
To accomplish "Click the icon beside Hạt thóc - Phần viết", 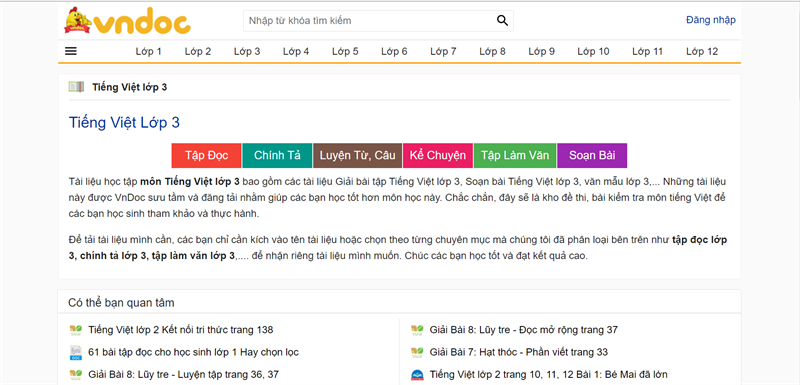I will coord(417,352).
